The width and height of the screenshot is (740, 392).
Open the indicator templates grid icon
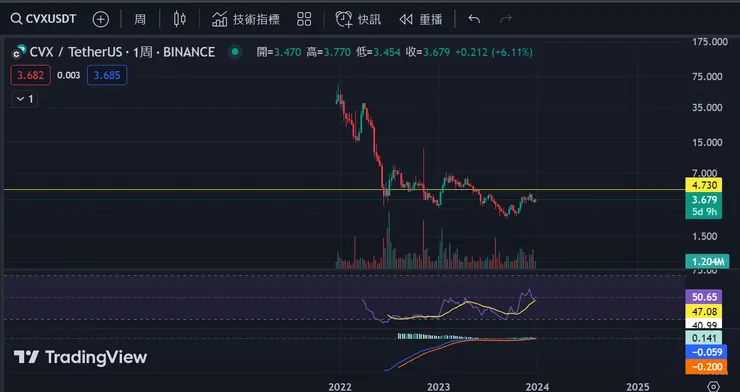tap(304, 19)
